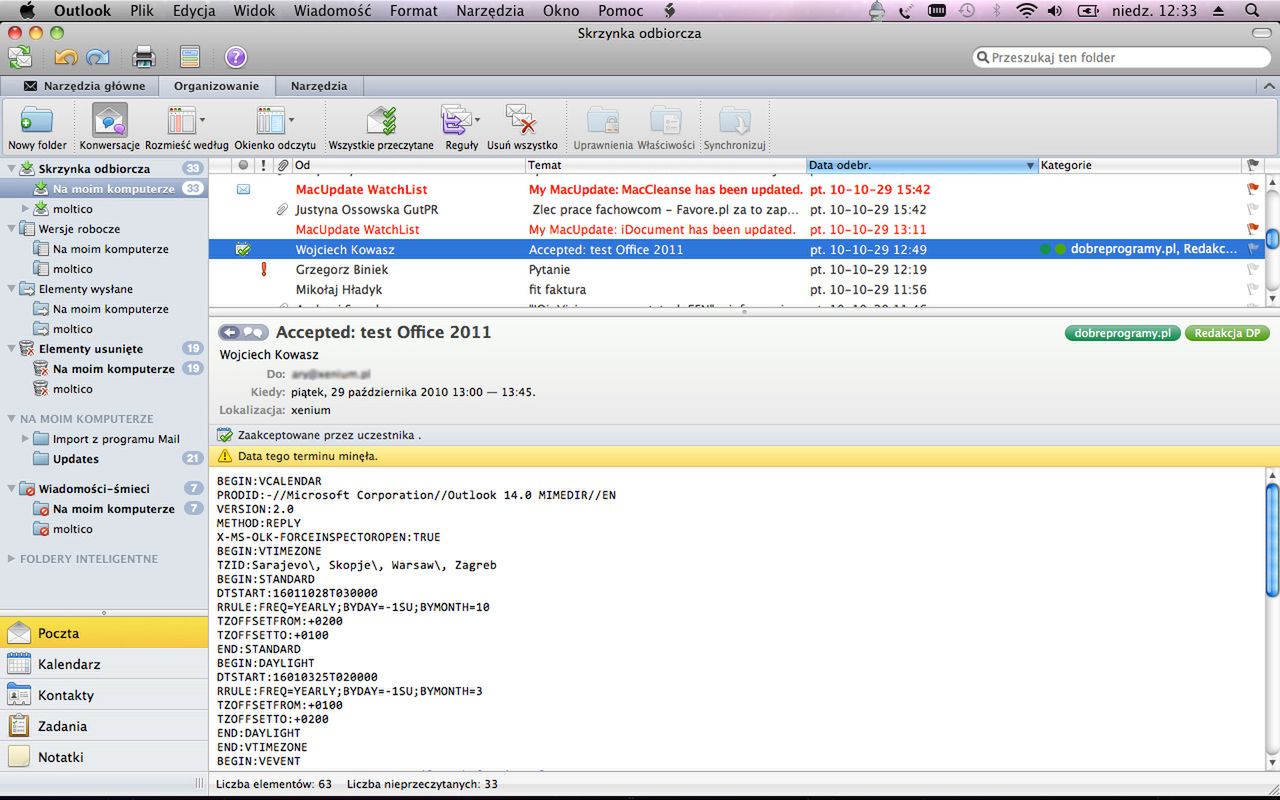Click the Wi-Fi icon in menu bar
The width and height of the screenshot is (1280, 800).
coord(1026,11)
